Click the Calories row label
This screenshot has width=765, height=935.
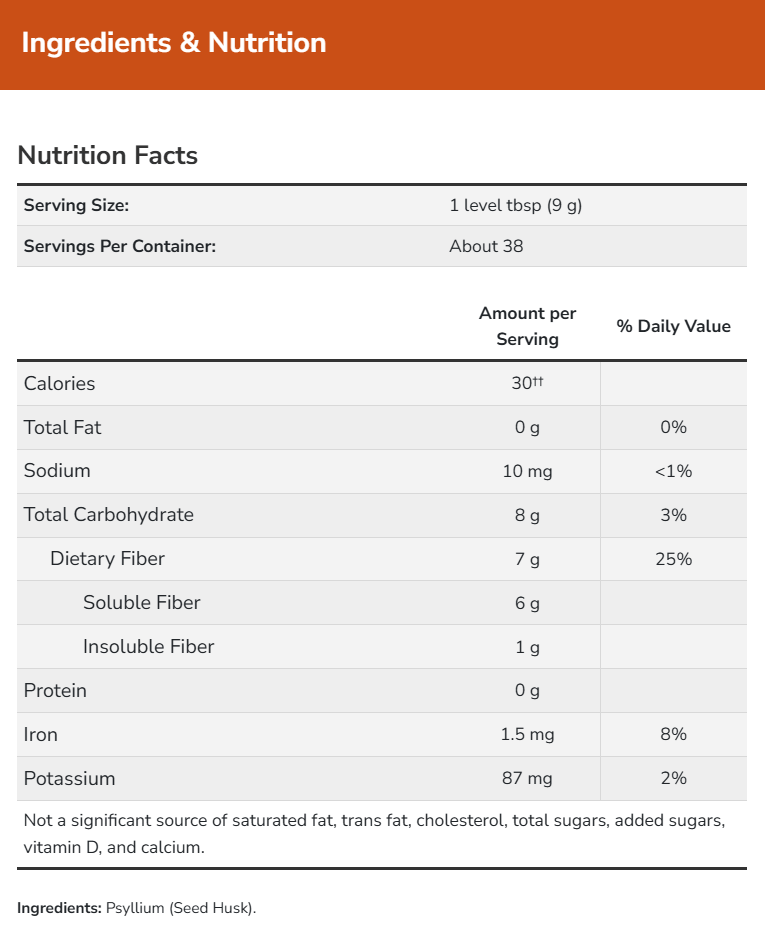click(x=60, y=383)
